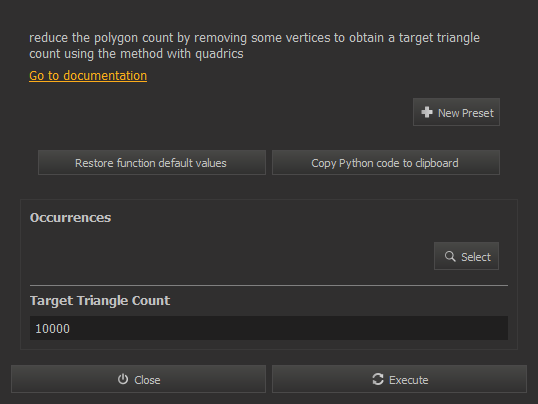Click the Occurrences heading
Image resolution: width=538 pixels, height=404 pixels.
(x=70, y=218)
